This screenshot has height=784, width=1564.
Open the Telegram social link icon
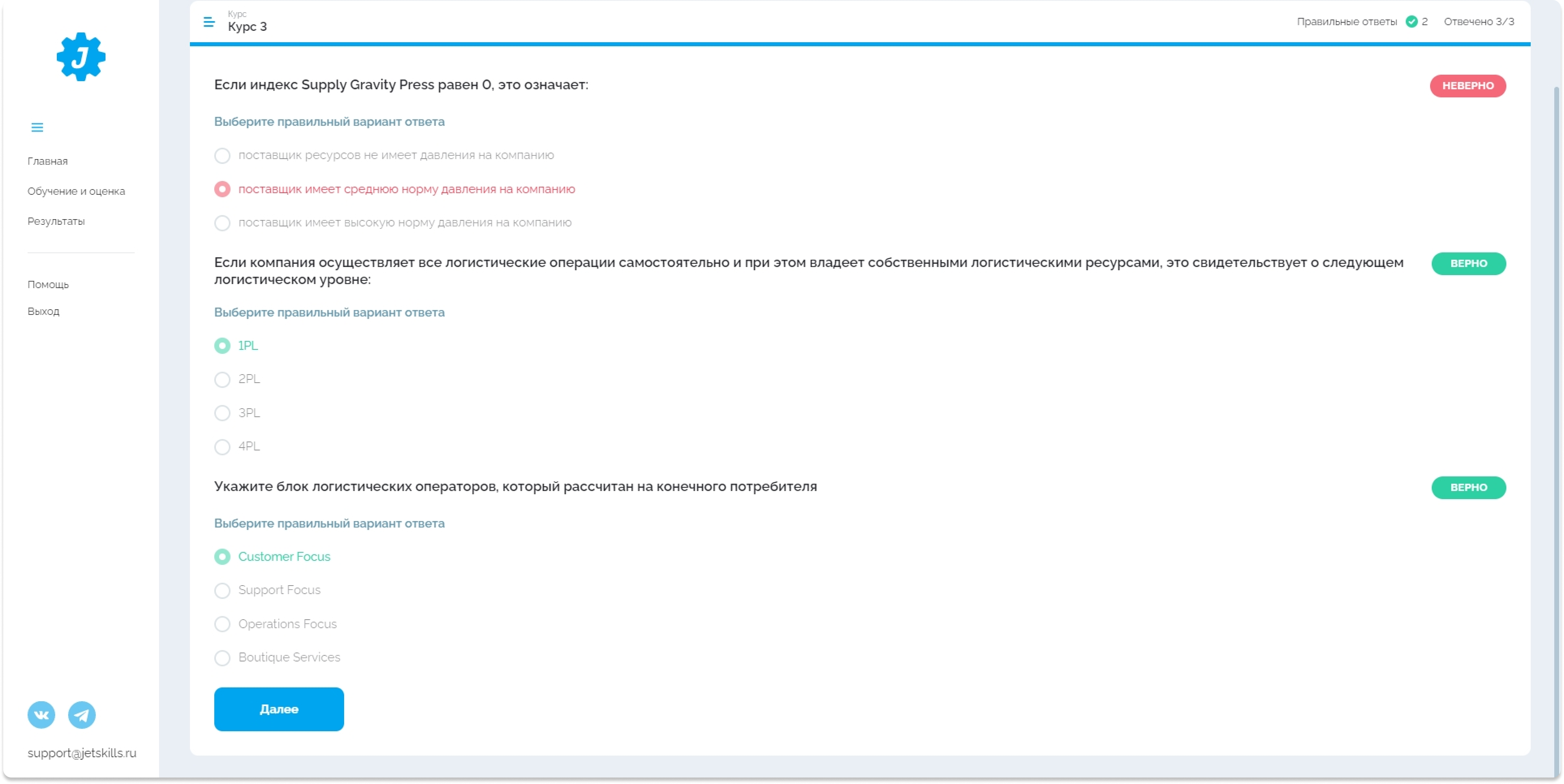[x=82, y=715]
